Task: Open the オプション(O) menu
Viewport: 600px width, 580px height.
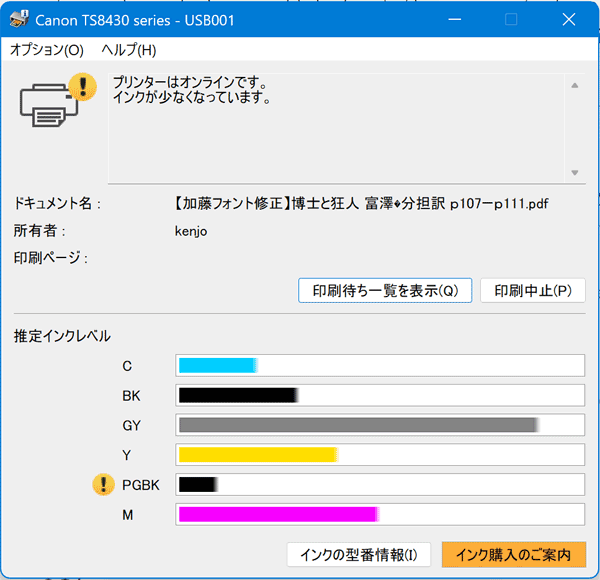Action: [47, 50]
